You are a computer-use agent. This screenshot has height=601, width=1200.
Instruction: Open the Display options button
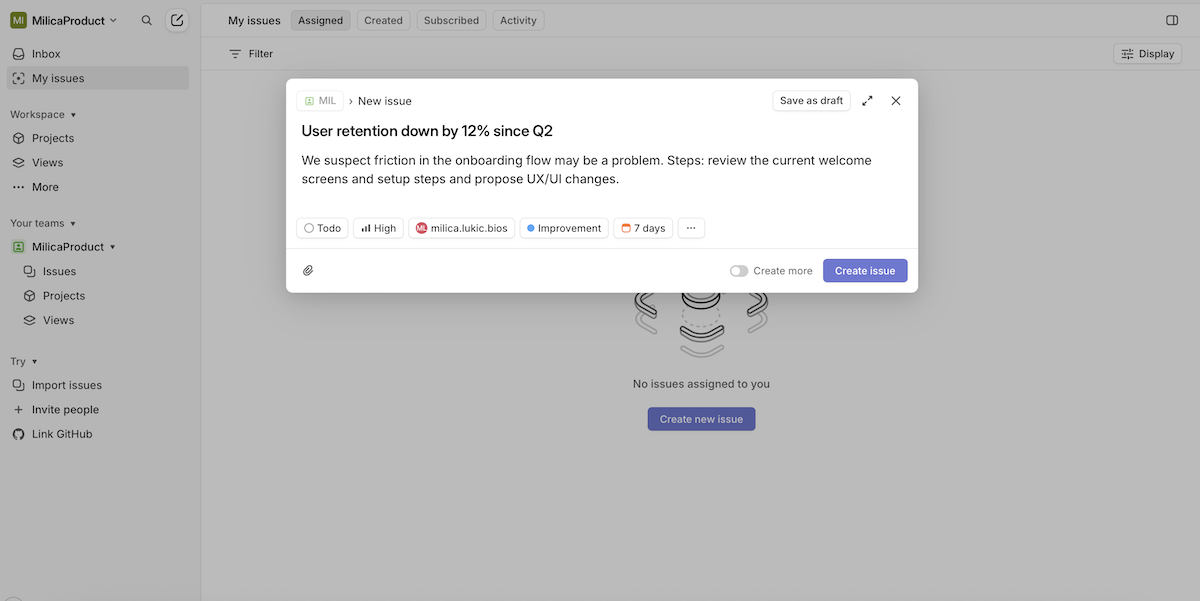(1147, 54)
